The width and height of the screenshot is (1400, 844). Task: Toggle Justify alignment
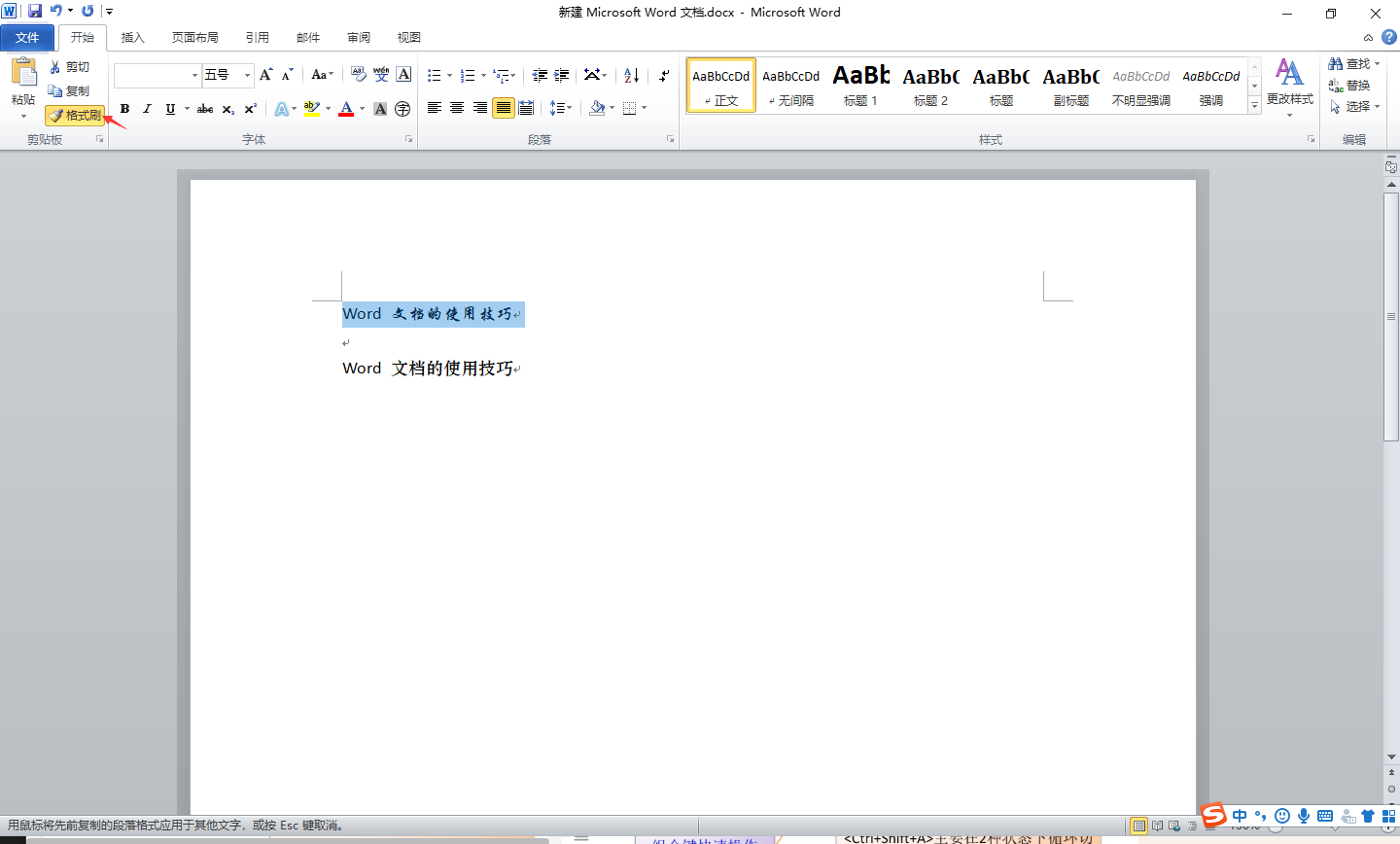point(503,108)
